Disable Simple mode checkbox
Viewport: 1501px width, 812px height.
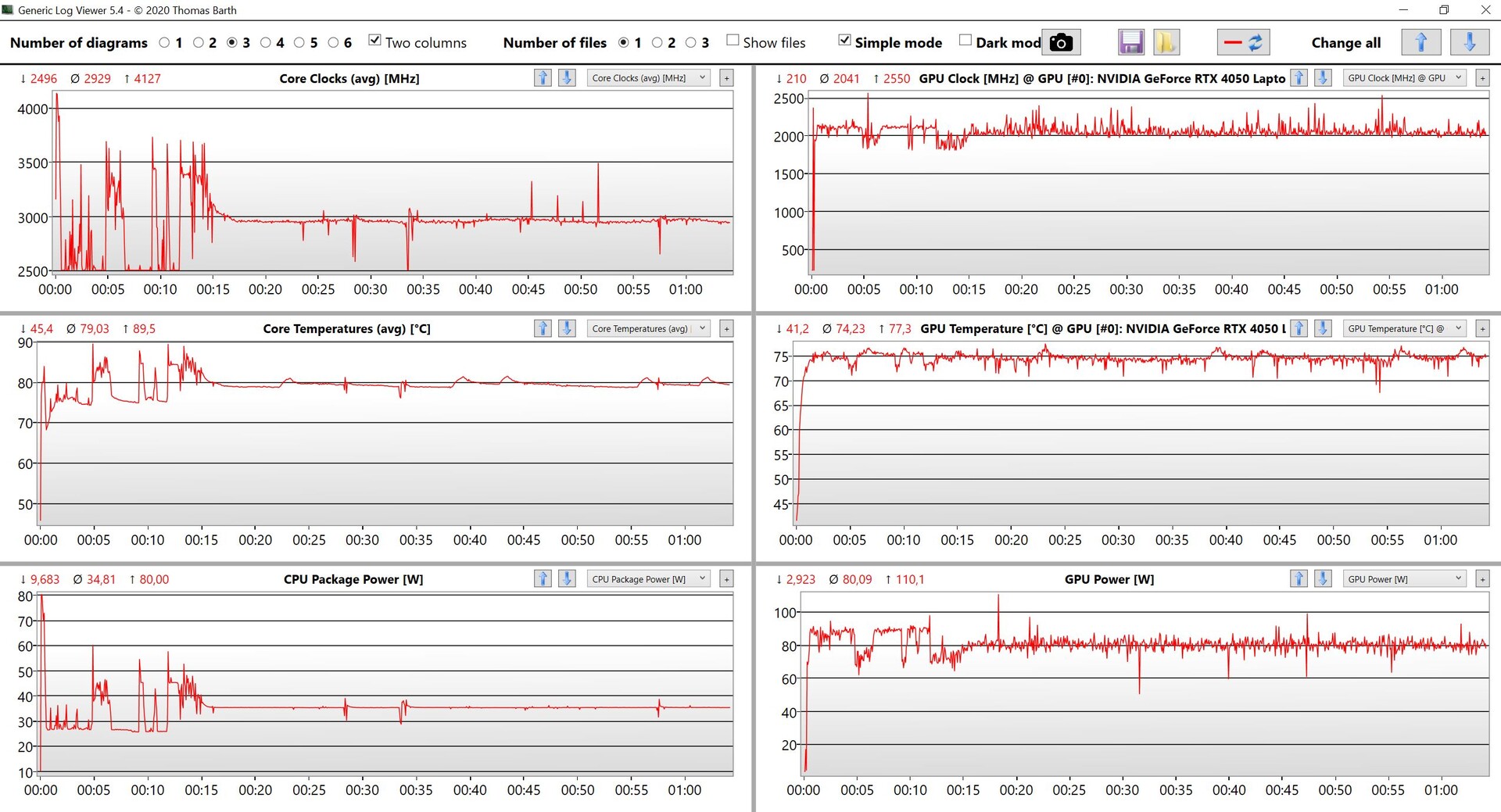(x=844, y=41)
